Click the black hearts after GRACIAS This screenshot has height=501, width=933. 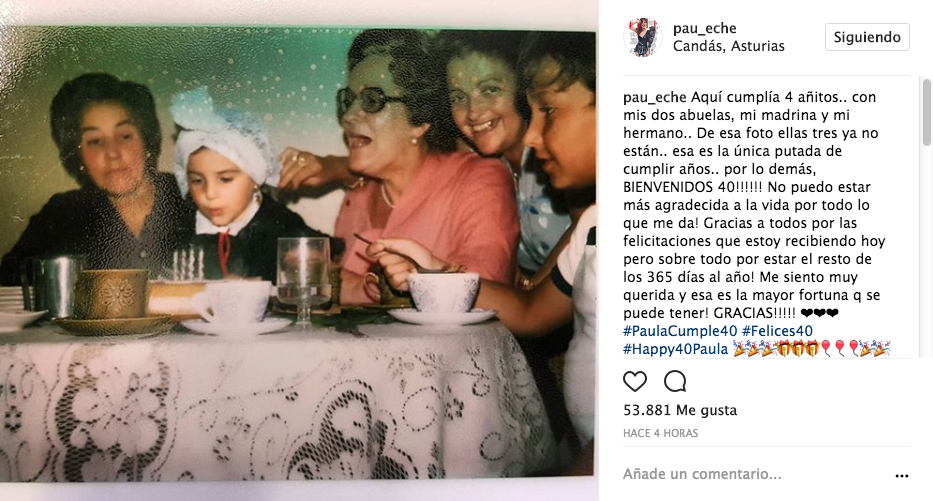[819, 313]
